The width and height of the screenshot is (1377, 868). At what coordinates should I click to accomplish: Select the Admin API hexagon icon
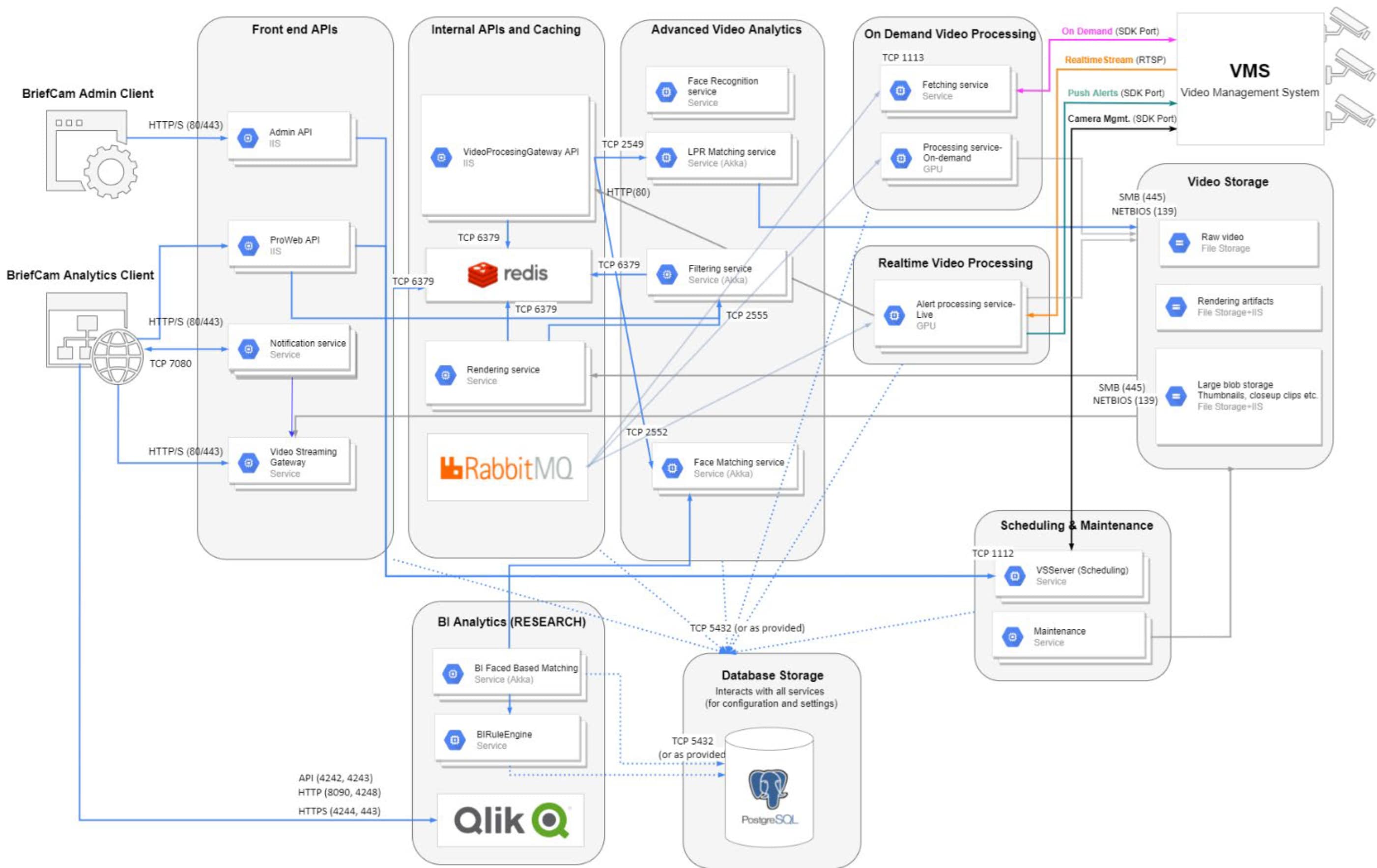coord(248,138)
